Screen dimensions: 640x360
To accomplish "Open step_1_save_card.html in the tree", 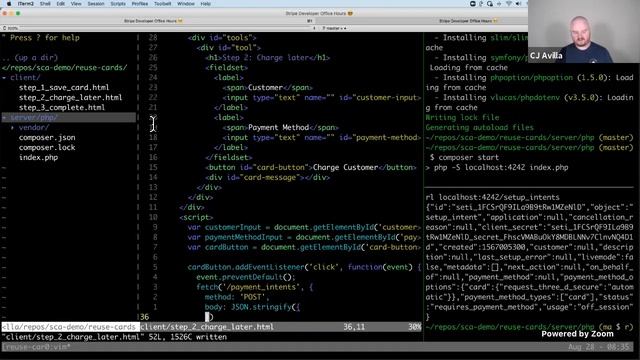I will (64, 87).
